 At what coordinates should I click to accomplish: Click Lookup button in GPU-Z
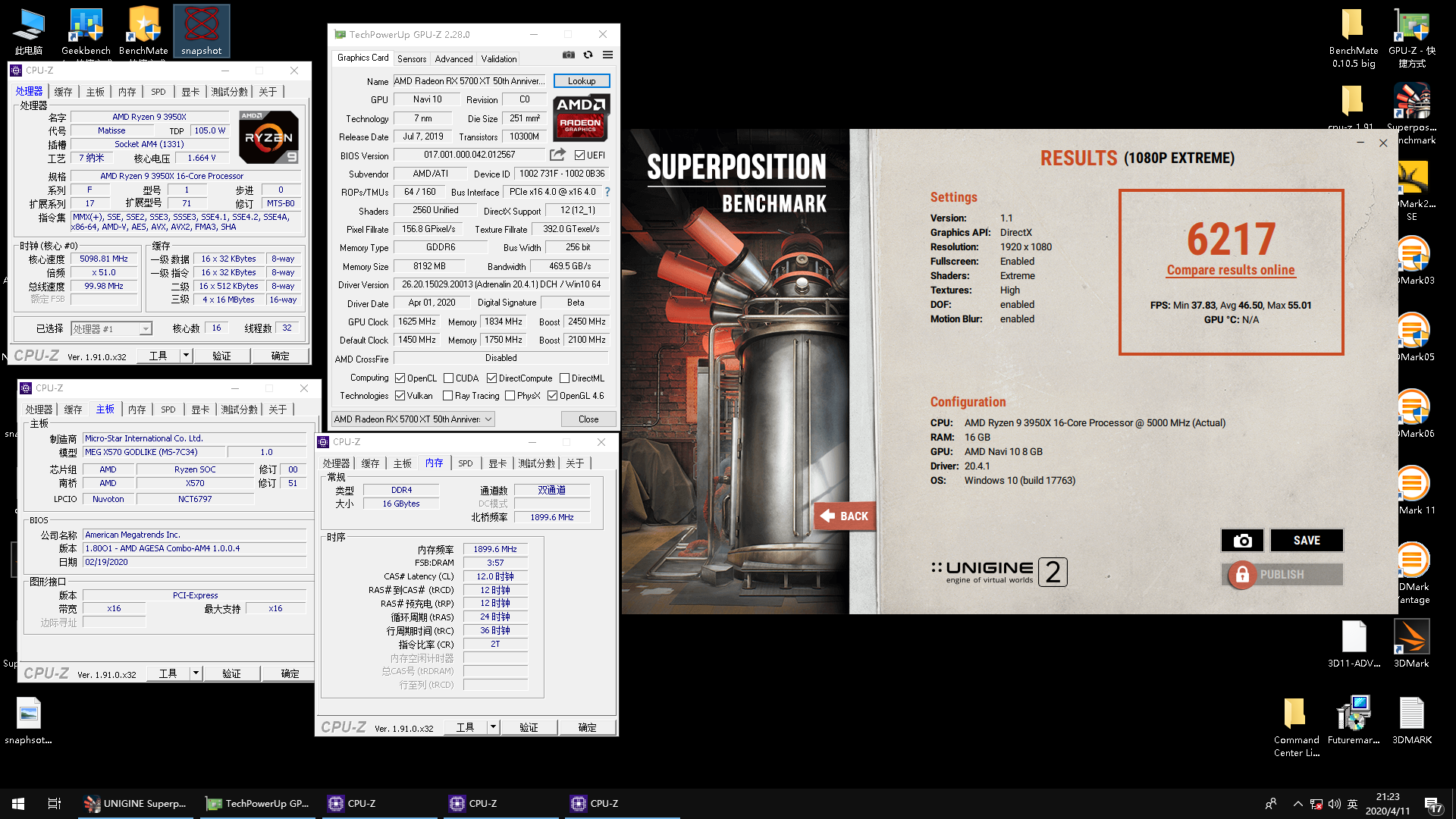(x=582, y=81)
